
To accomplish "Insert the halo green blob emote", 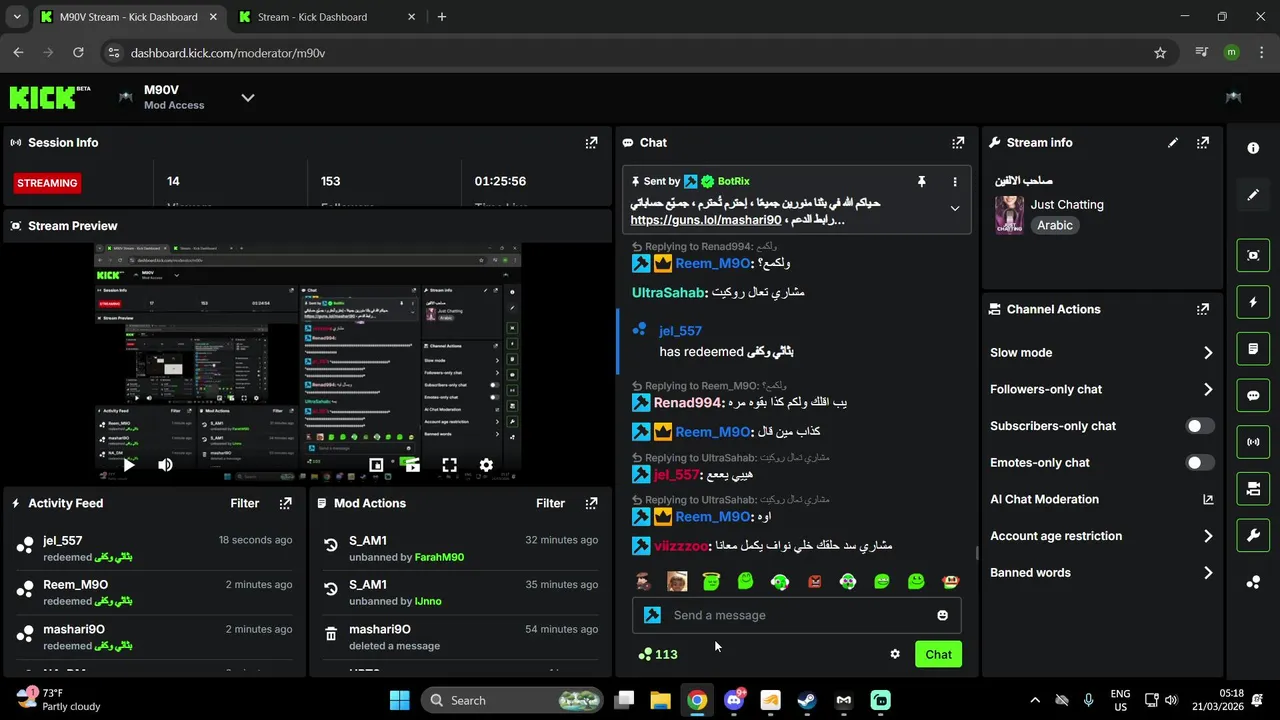I will (x=711, y=581).
